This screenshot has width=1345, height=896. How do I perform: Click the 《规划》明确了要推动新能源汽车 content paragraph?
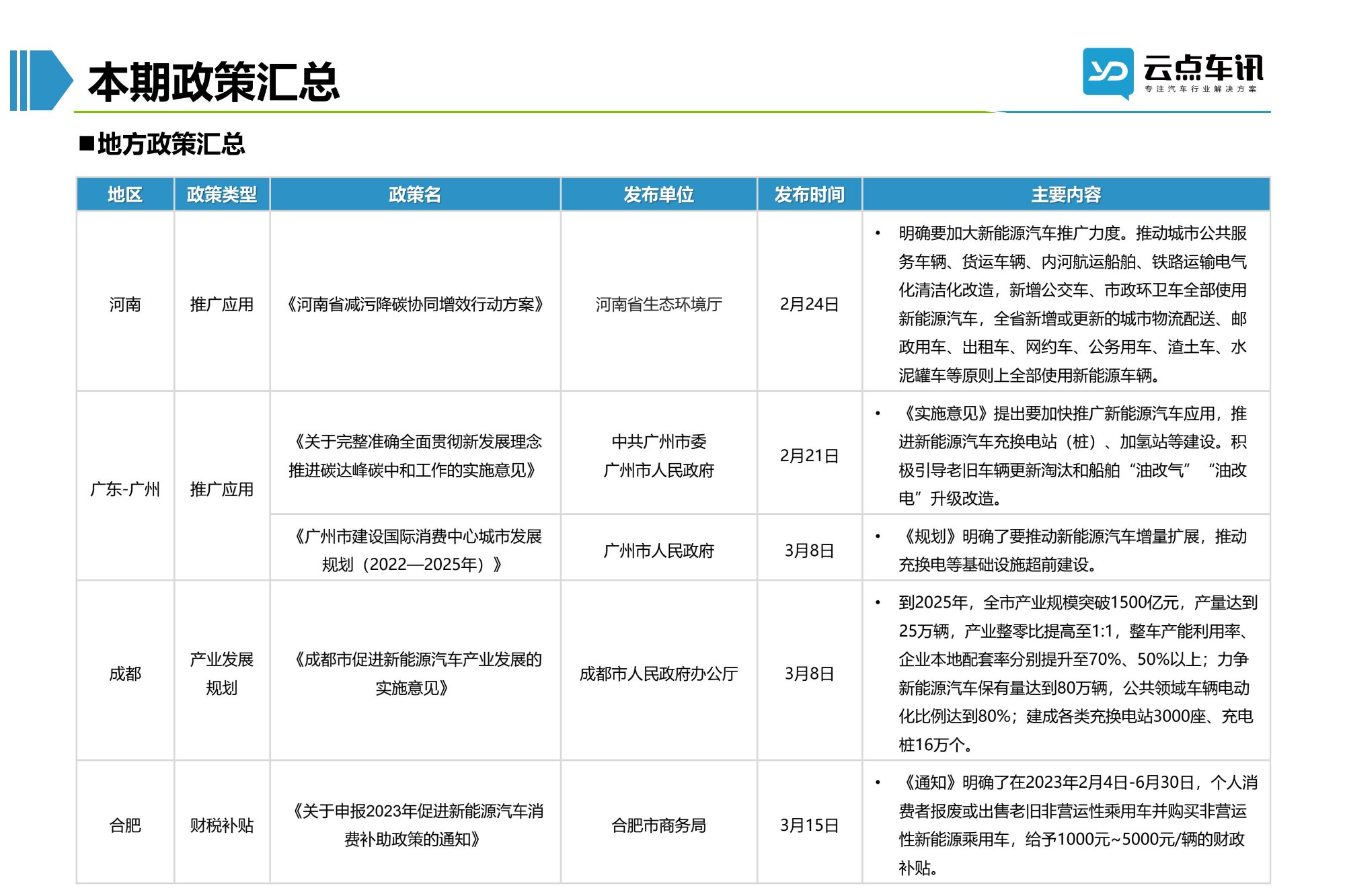tap(1073, 551)
